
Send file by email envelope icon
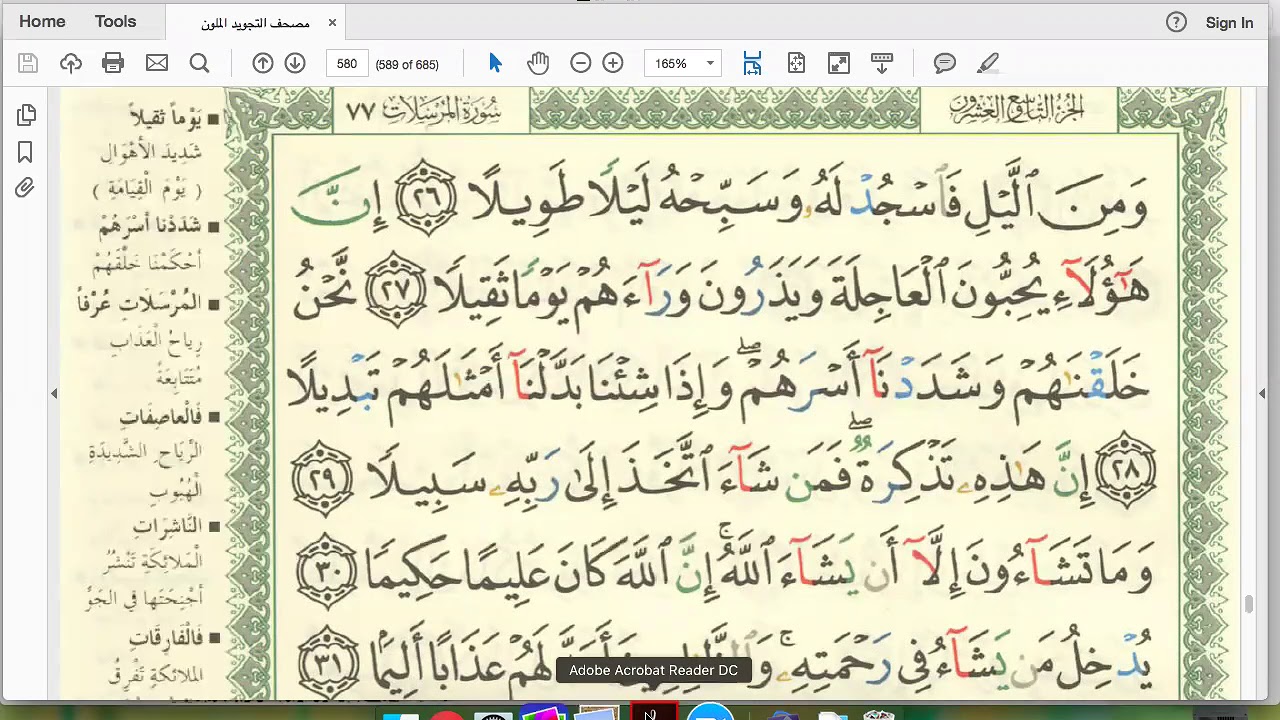click(x=157, y=63)
